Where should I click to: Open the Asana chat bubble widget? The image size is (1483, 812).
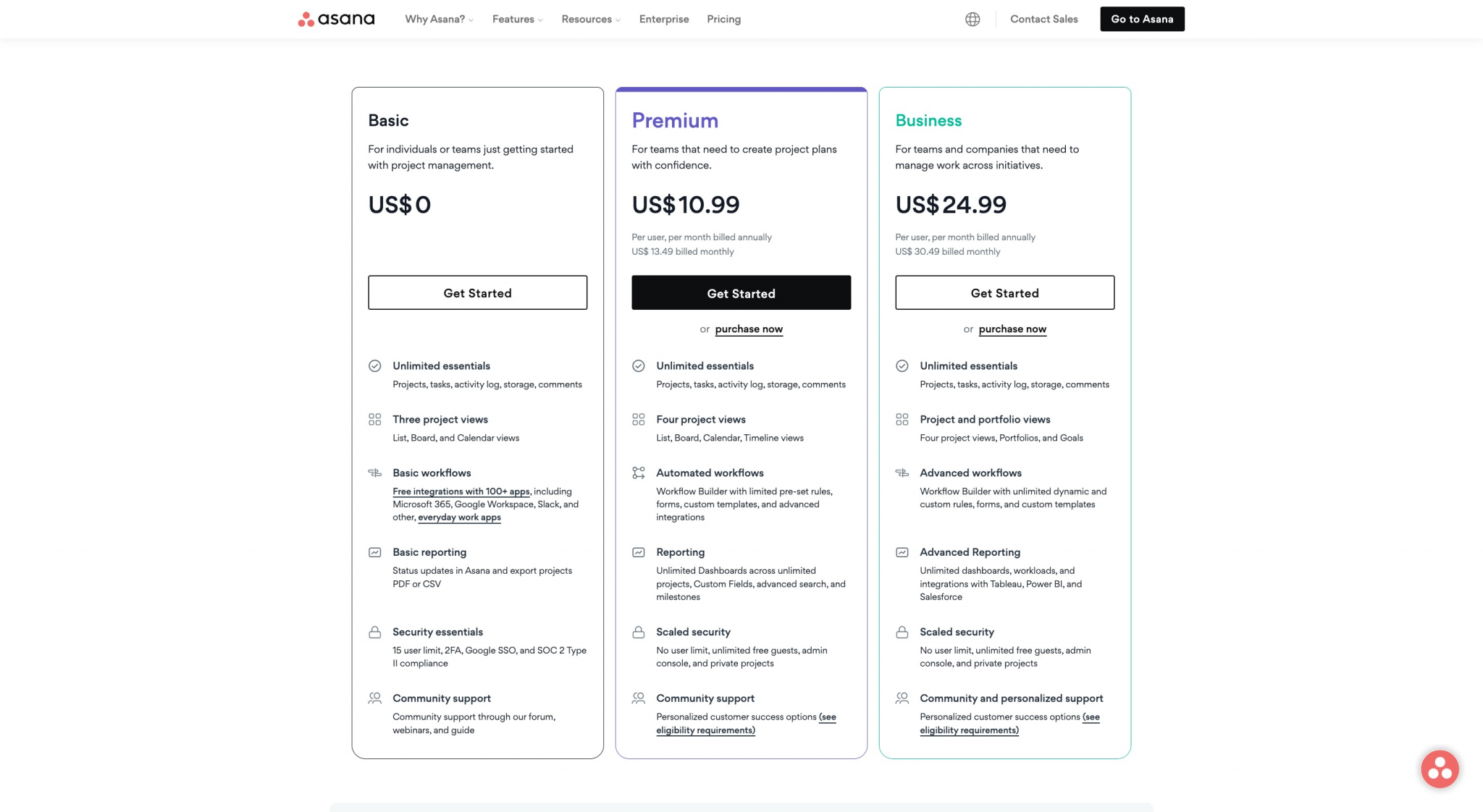[1440, 769]
